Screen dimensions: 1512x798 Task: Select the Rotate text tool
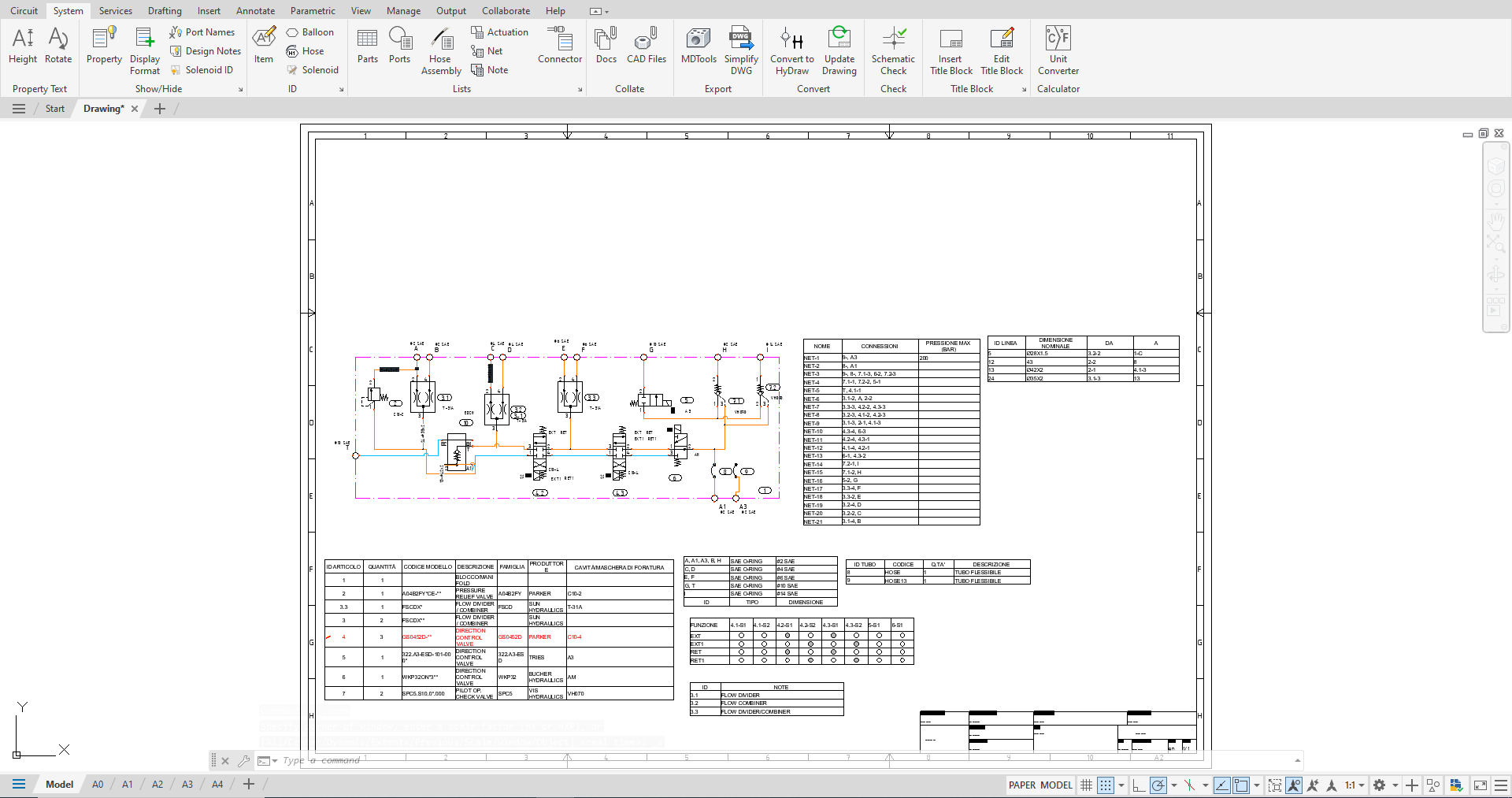pos(58,45)
